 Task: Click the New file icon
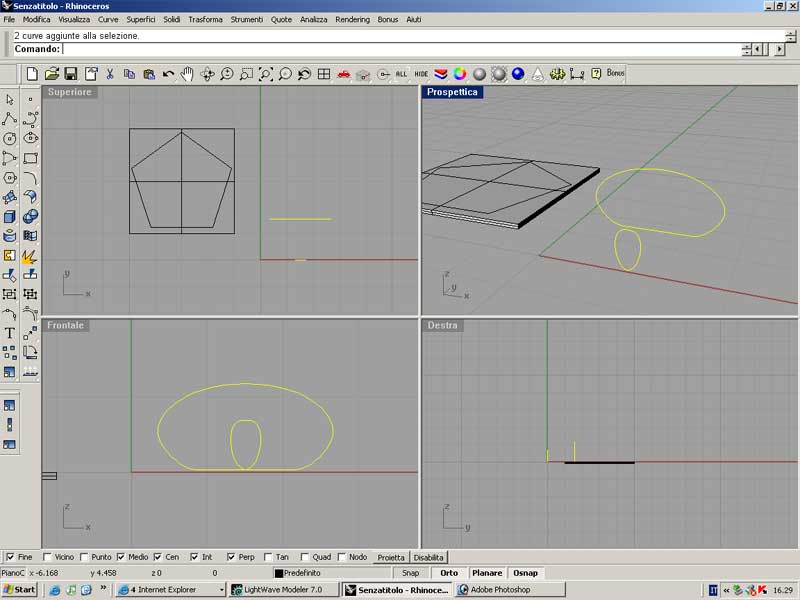click(x=32, y=74)
